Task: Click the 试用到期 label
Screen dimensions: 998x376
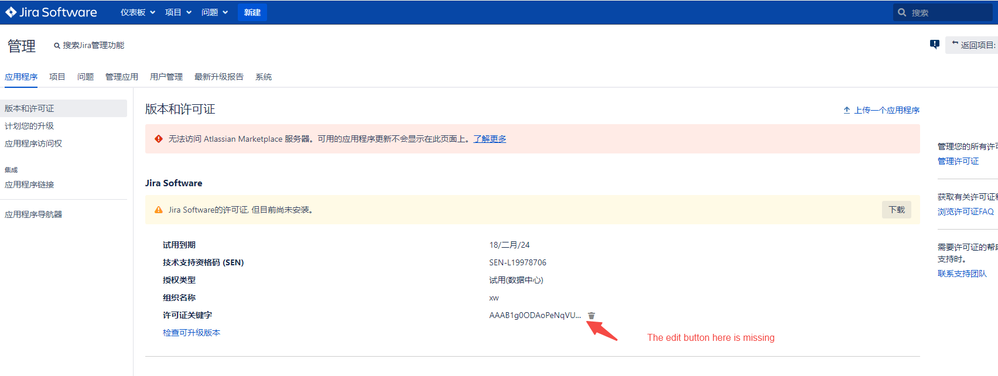Action: click(x=179, y=245)
